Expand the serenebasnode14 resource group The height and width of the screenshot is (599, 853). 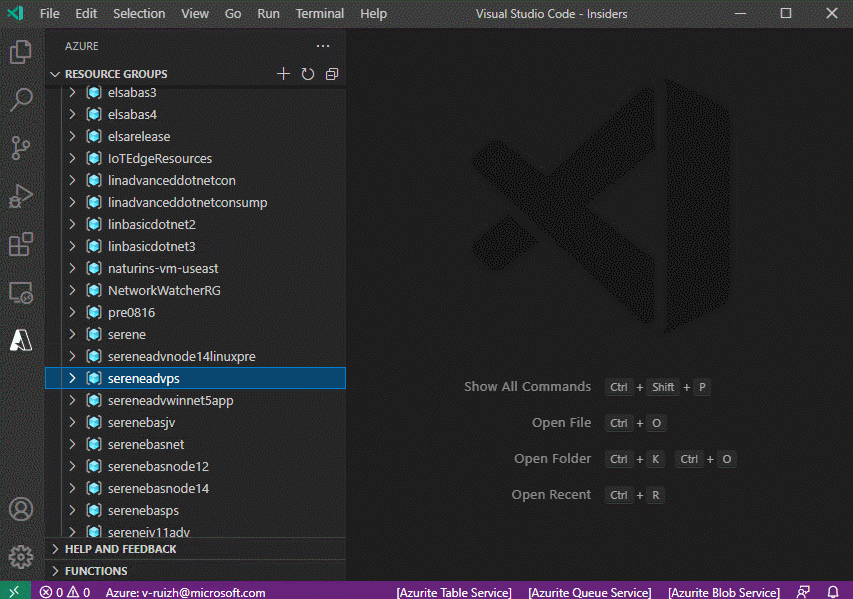point(72,489)
